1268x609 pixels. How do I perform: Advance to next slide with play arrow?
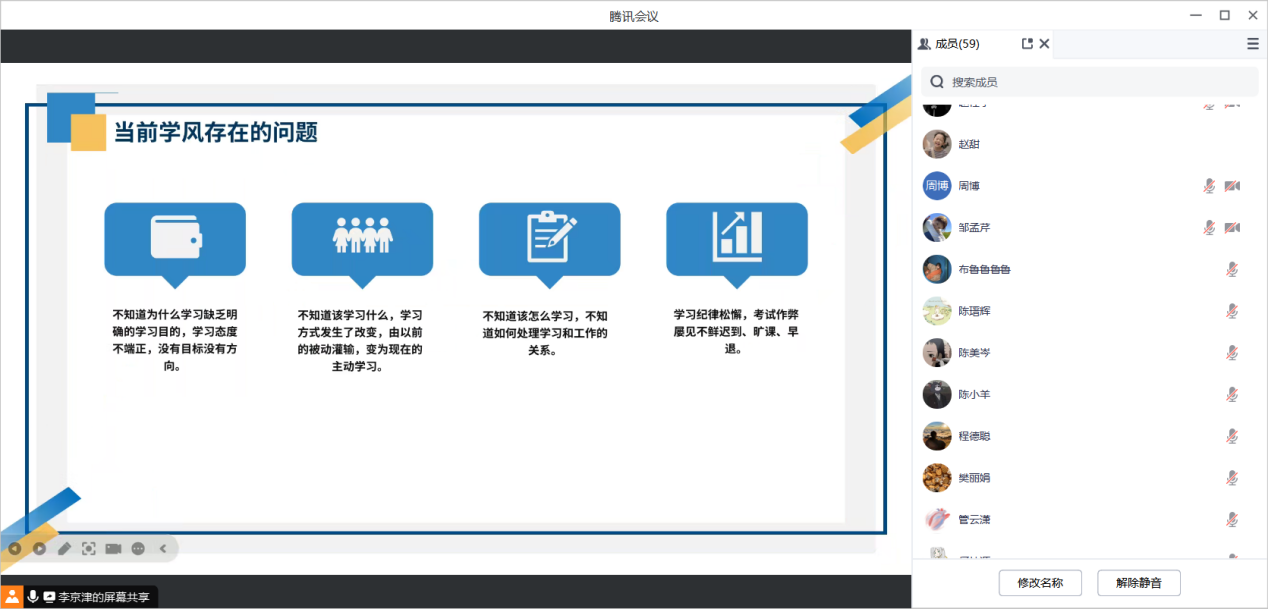pyautogui.click(x=40, y=548)
